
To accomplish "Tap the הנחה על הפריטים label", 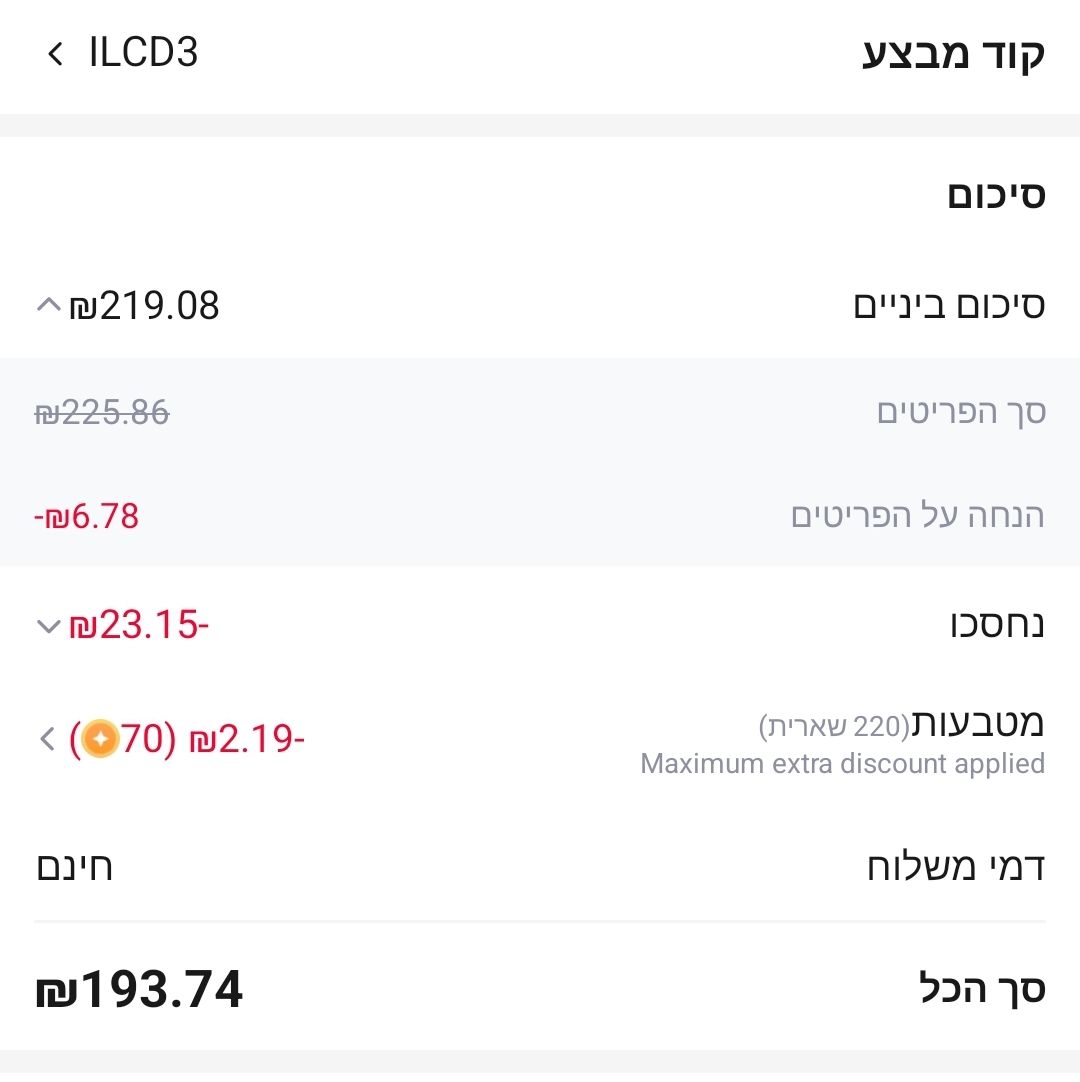I will pyautogui.click(x=918, y=516).
